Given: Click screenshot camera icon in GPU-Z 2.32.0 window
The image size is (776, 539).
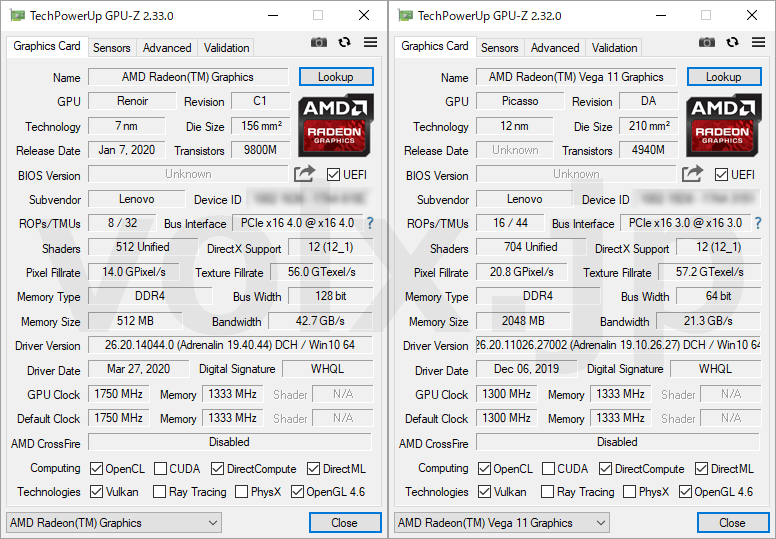Looking at the screenshot, I should point(707,43).
